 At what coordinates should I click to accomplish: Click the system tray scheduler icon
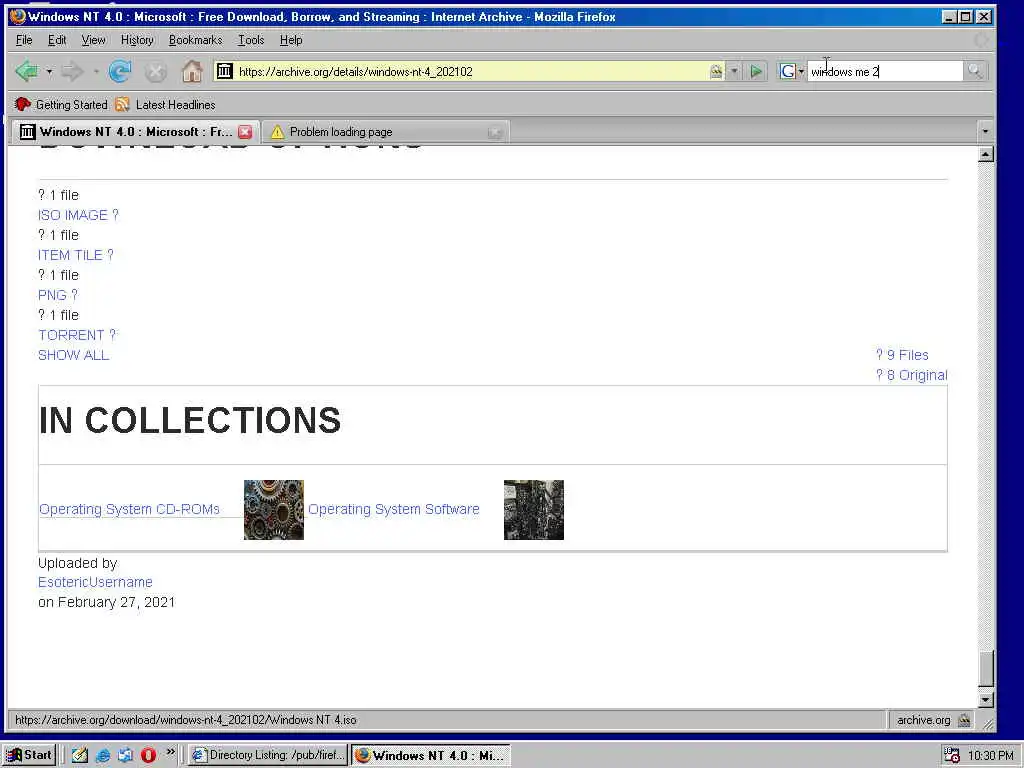tap(952, 756)
